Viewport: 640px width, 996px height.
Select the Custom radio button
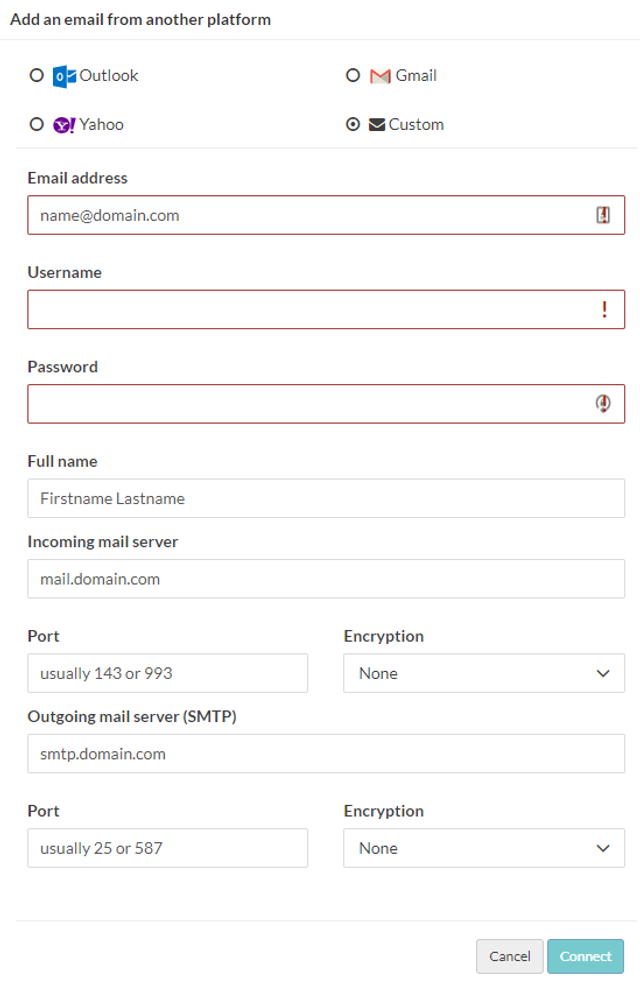click(353, 124)
